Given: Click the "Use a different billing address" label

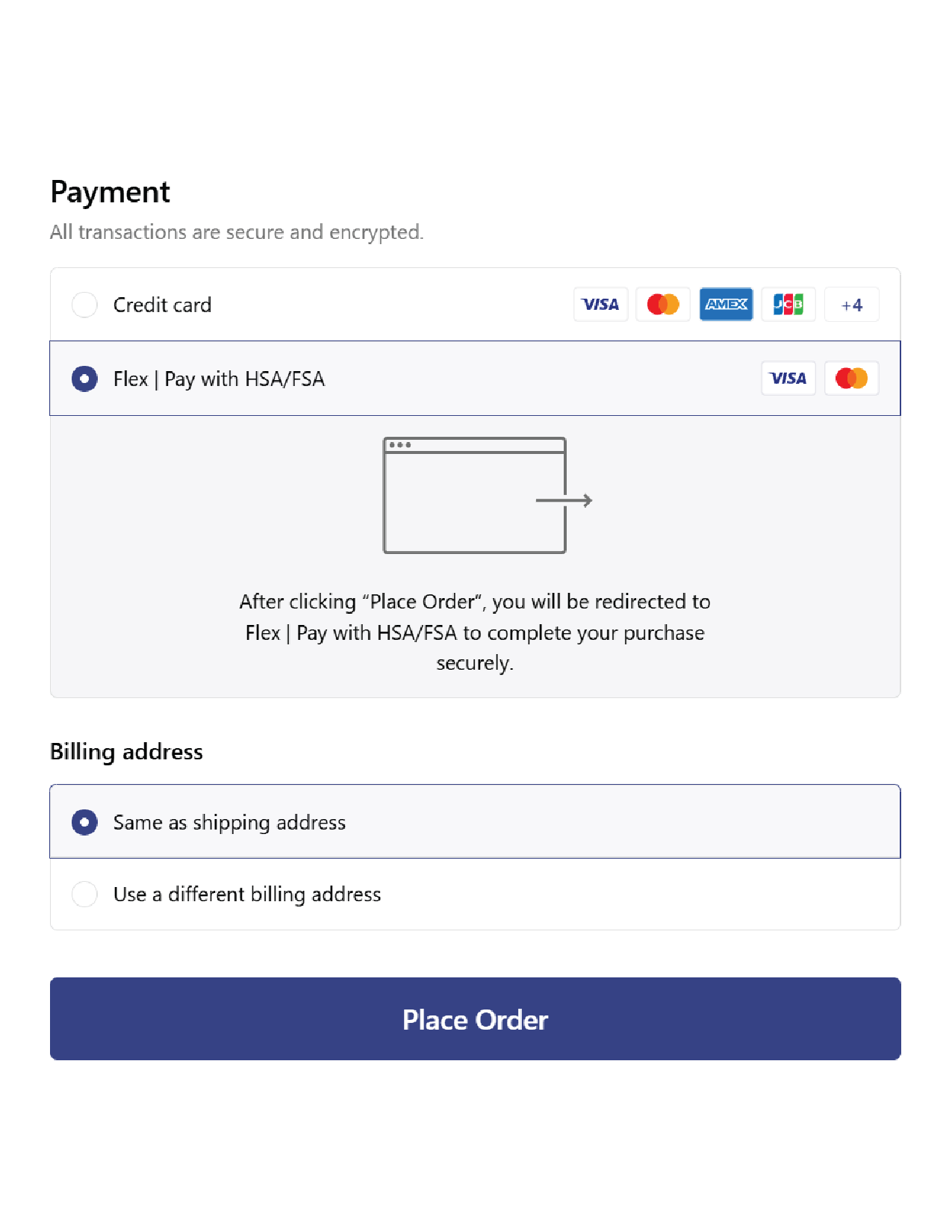Looking at the screenshot, I should click(247, 894).
